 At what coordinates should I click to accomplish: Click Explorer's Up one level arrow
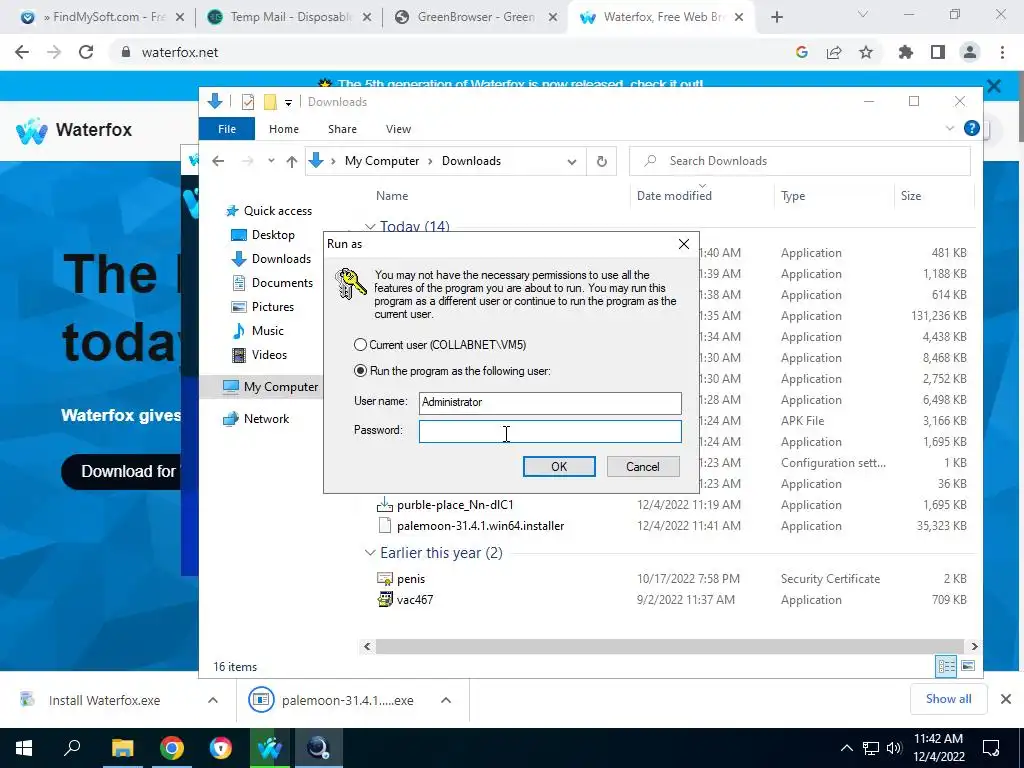coord(292,161)
